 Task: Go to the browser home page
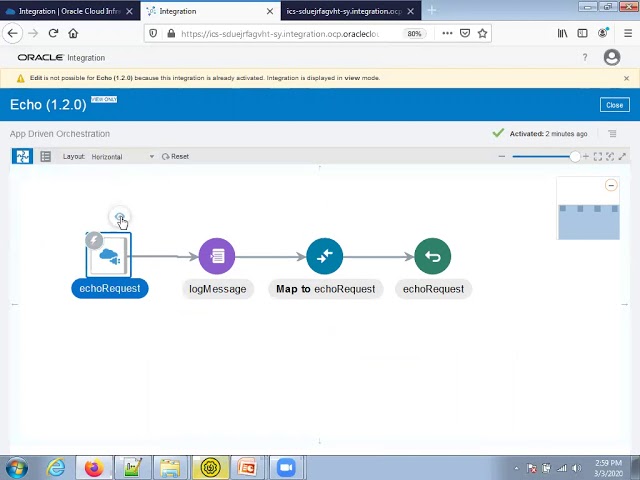coord(73,33)
